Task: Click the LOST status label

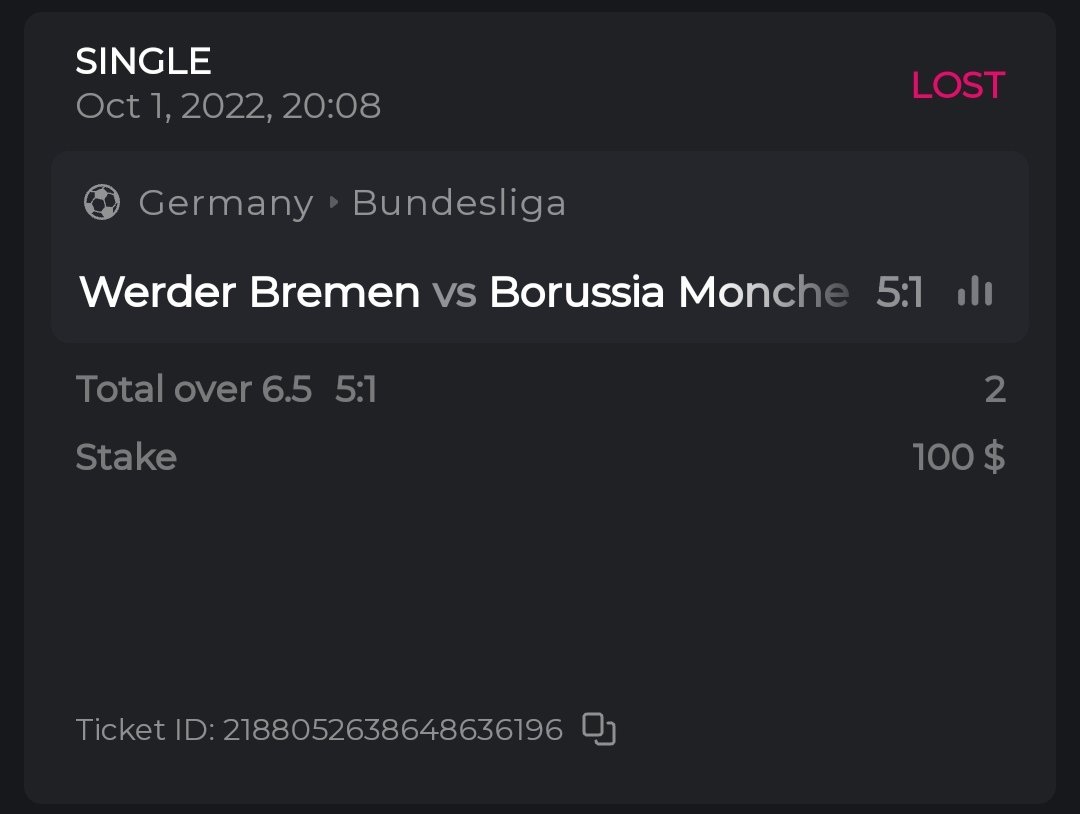Action: pos(957,86)
